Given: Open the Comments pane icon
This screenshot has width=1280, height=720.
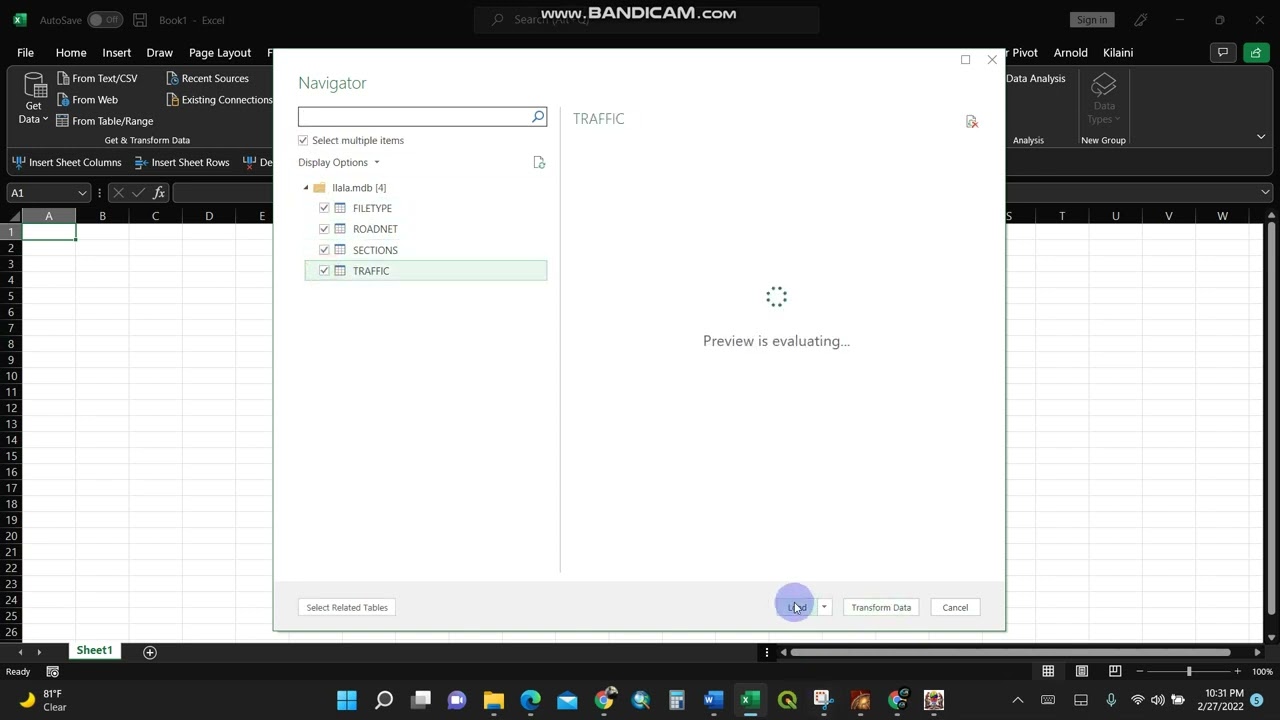Looking at the screenshot, I should pyautogui.click(x=1221, y=53).
